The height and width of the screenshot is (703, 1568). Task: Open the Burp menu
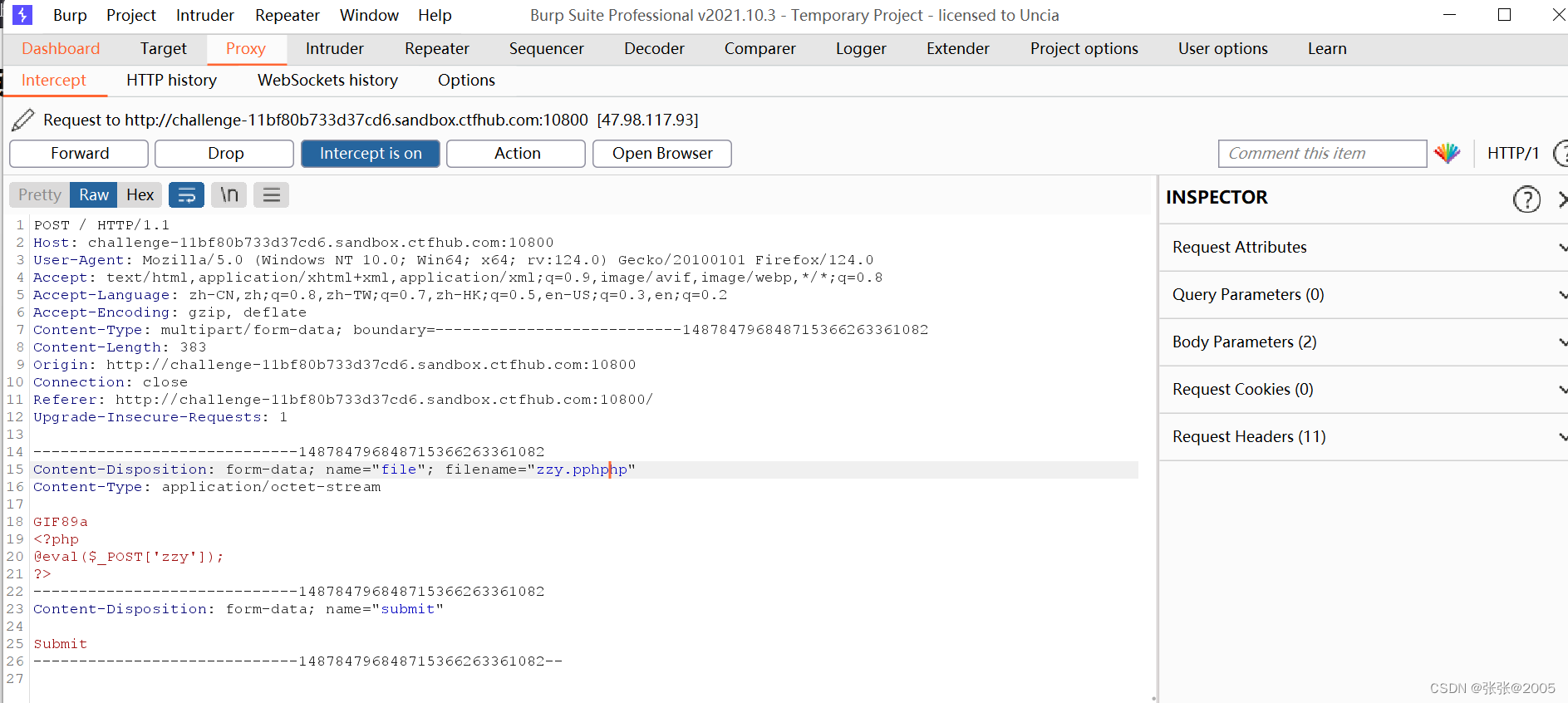click(x=70, y=15)
